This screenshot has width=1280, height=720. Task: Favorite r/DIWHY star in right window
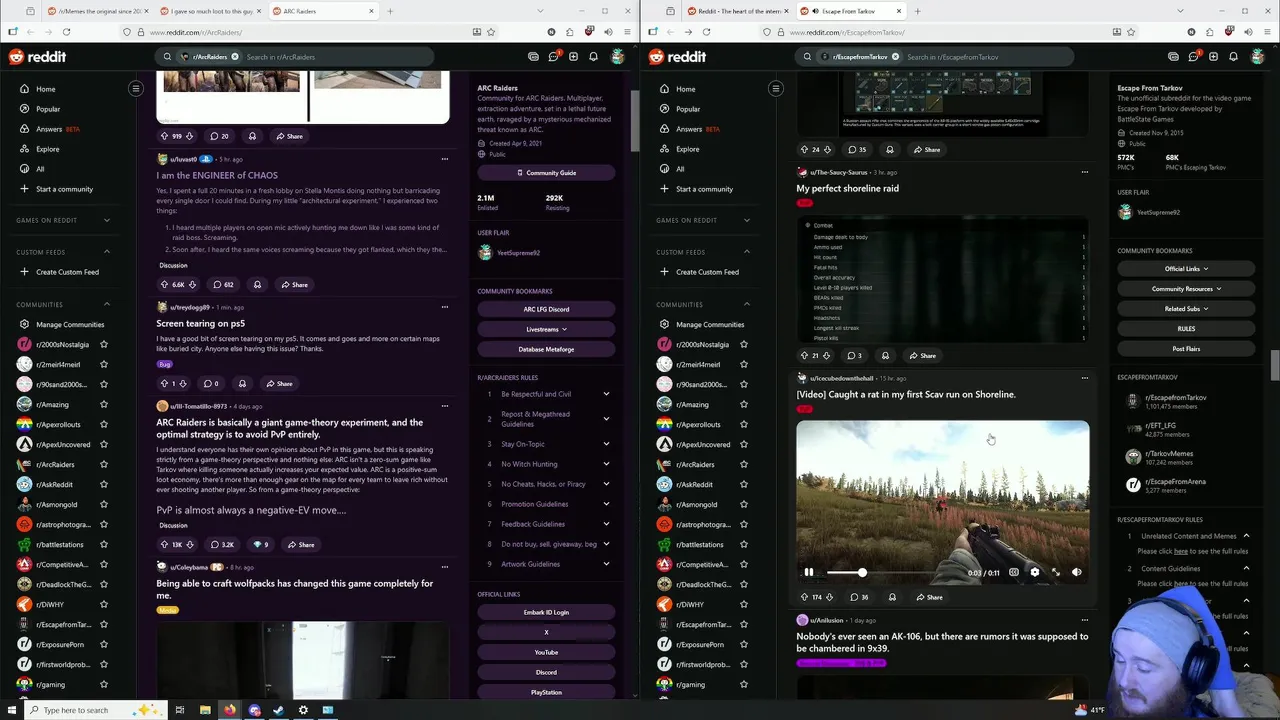pyautogui.click(x=744, y=604)
